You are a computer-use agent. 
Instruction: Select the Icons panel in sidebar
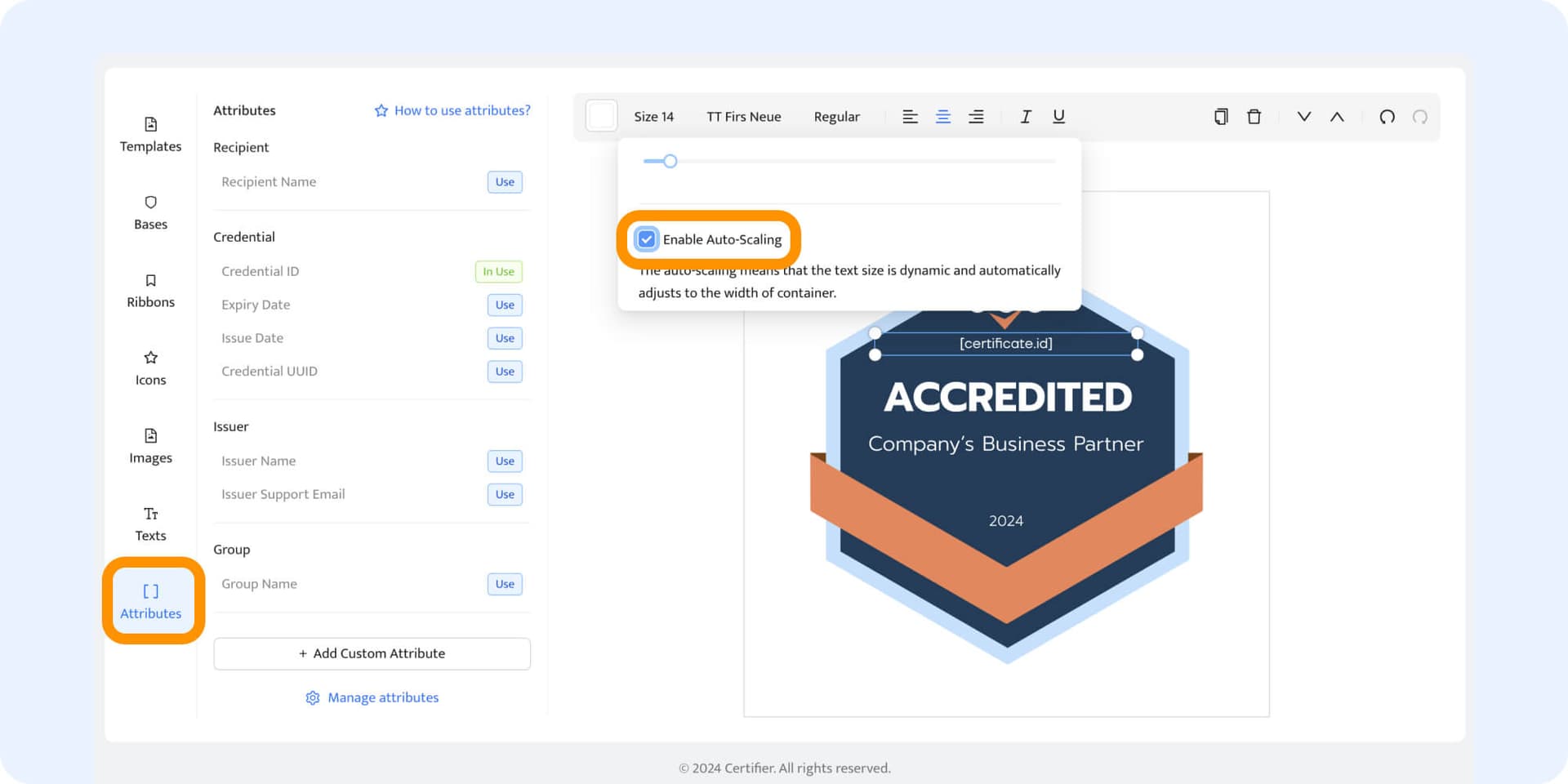[150, 367]
